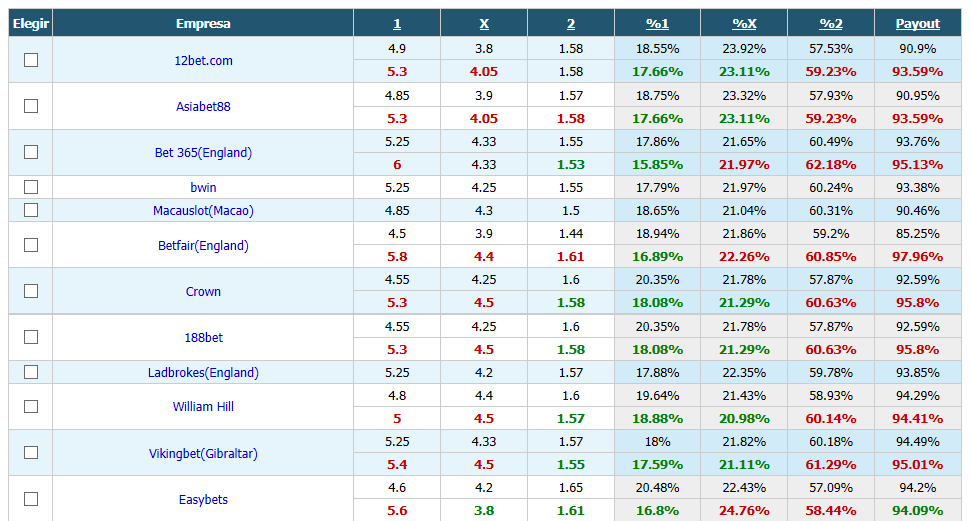Click Easybets green odds 3.8
Image resolution: width=971 pixels, height=521 pixels.
484,511
